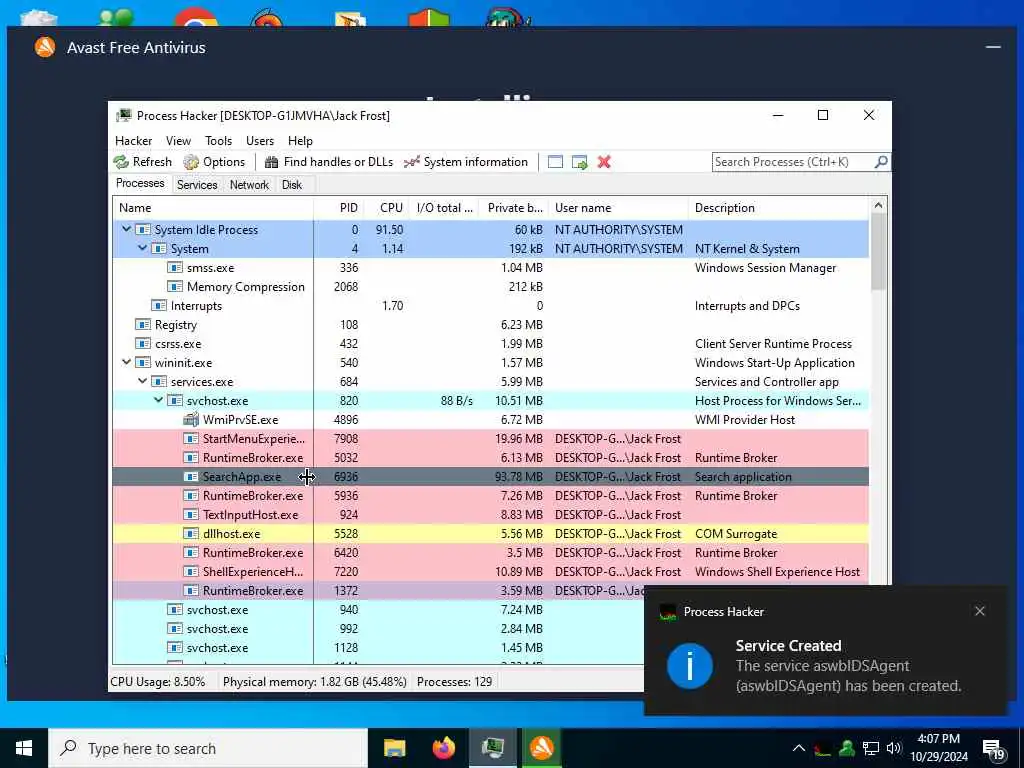Click the Service Created notification info icon

690,666
